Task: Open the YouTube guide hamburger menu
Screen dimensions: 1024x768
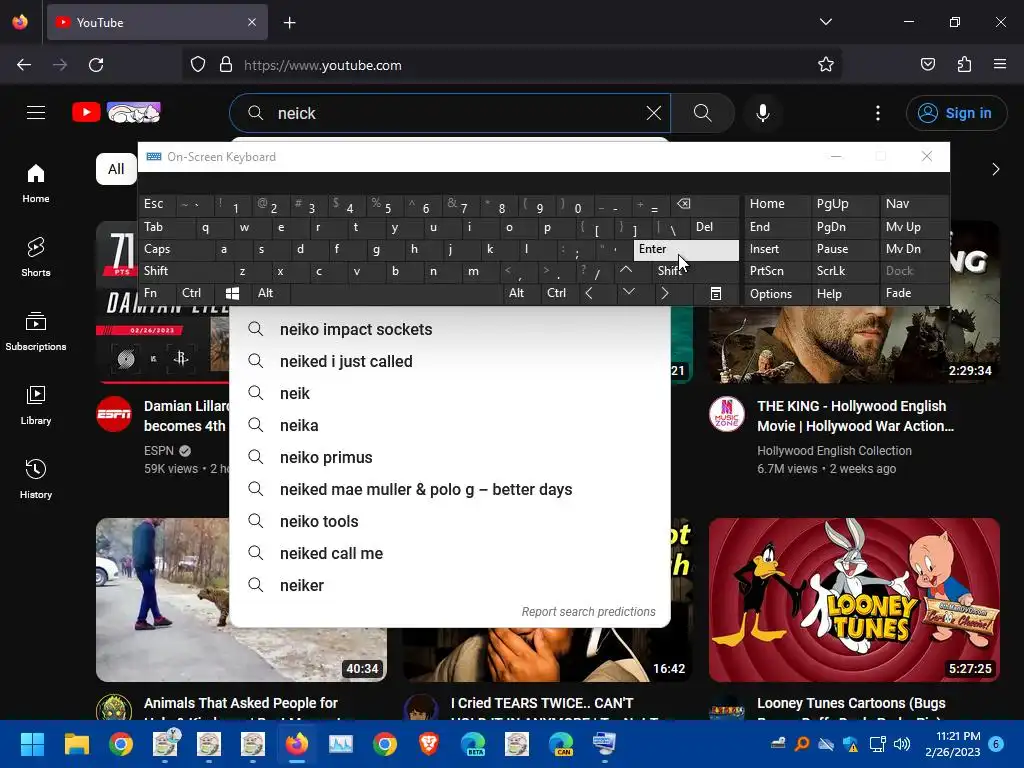Action: (36, 113)
